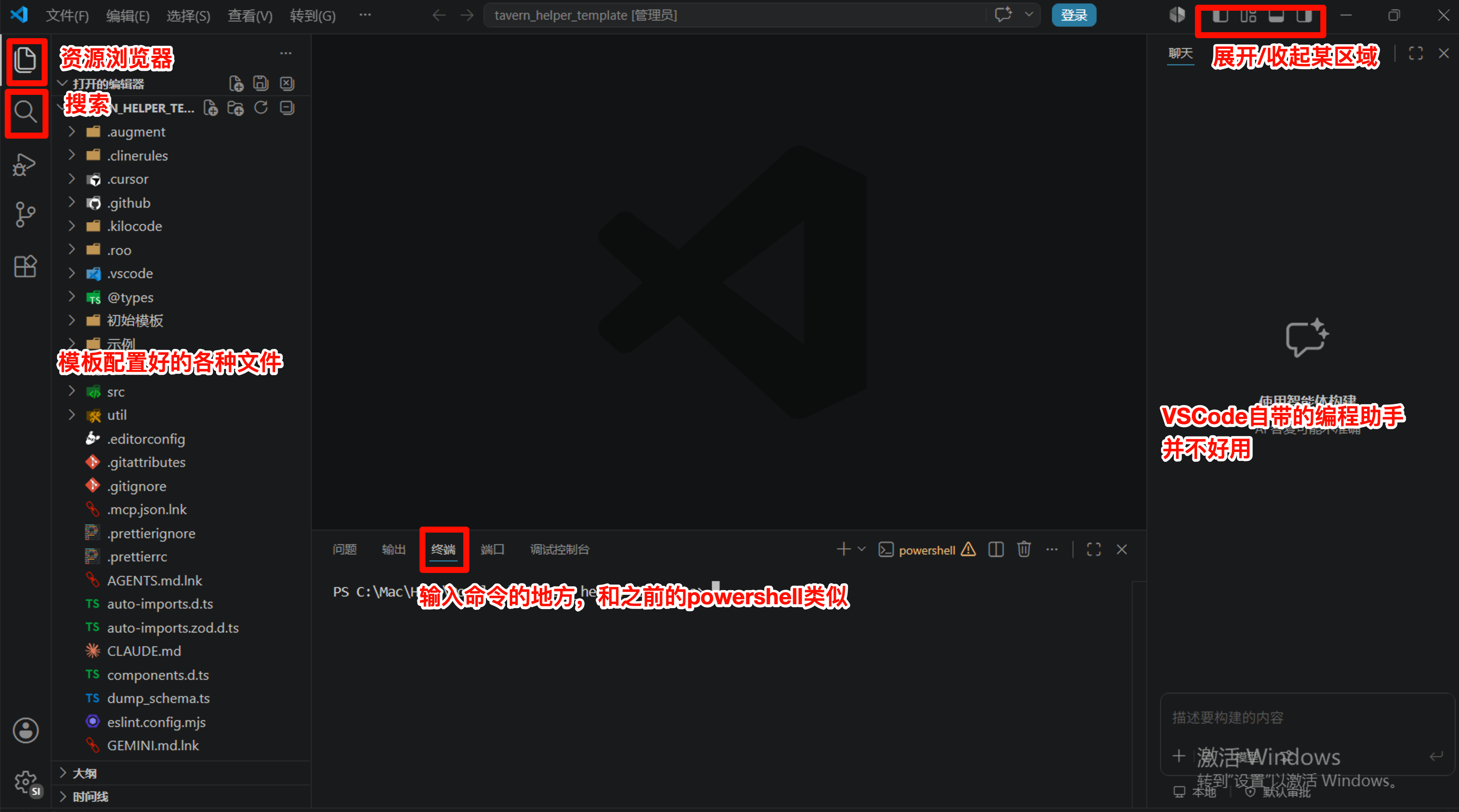This screenshot has width=1459, height=812.
Task: Open chat icon in command center
Action: [1003, 15]
